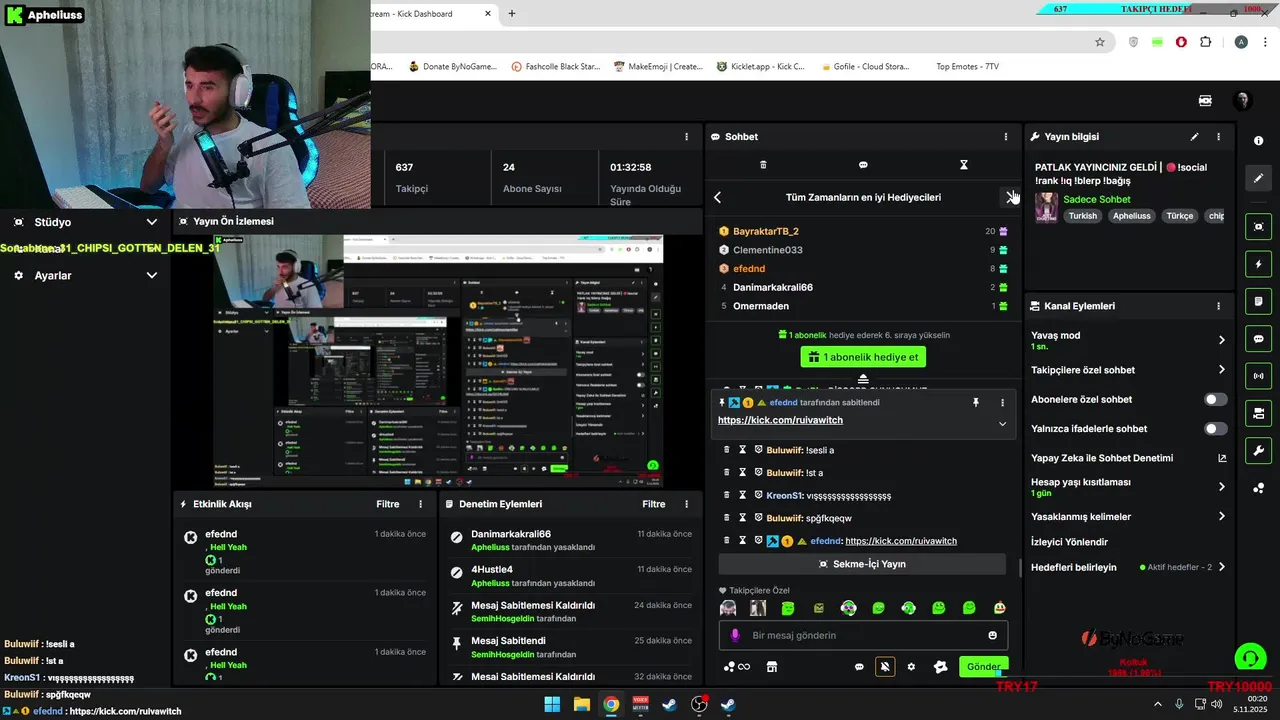Expand Yavaş mod settings
1280x720 pixels.
(1221, 340)
